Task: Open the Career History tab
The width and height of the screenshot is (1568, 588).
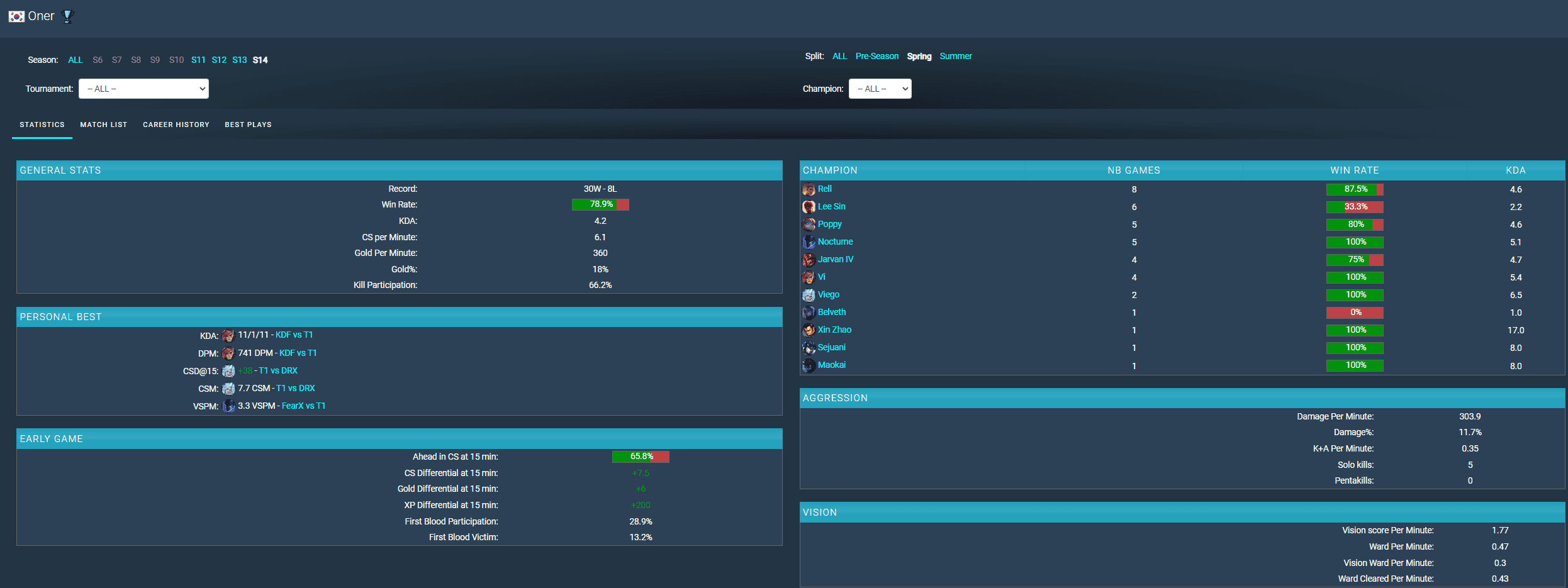Action: point(176,125)
